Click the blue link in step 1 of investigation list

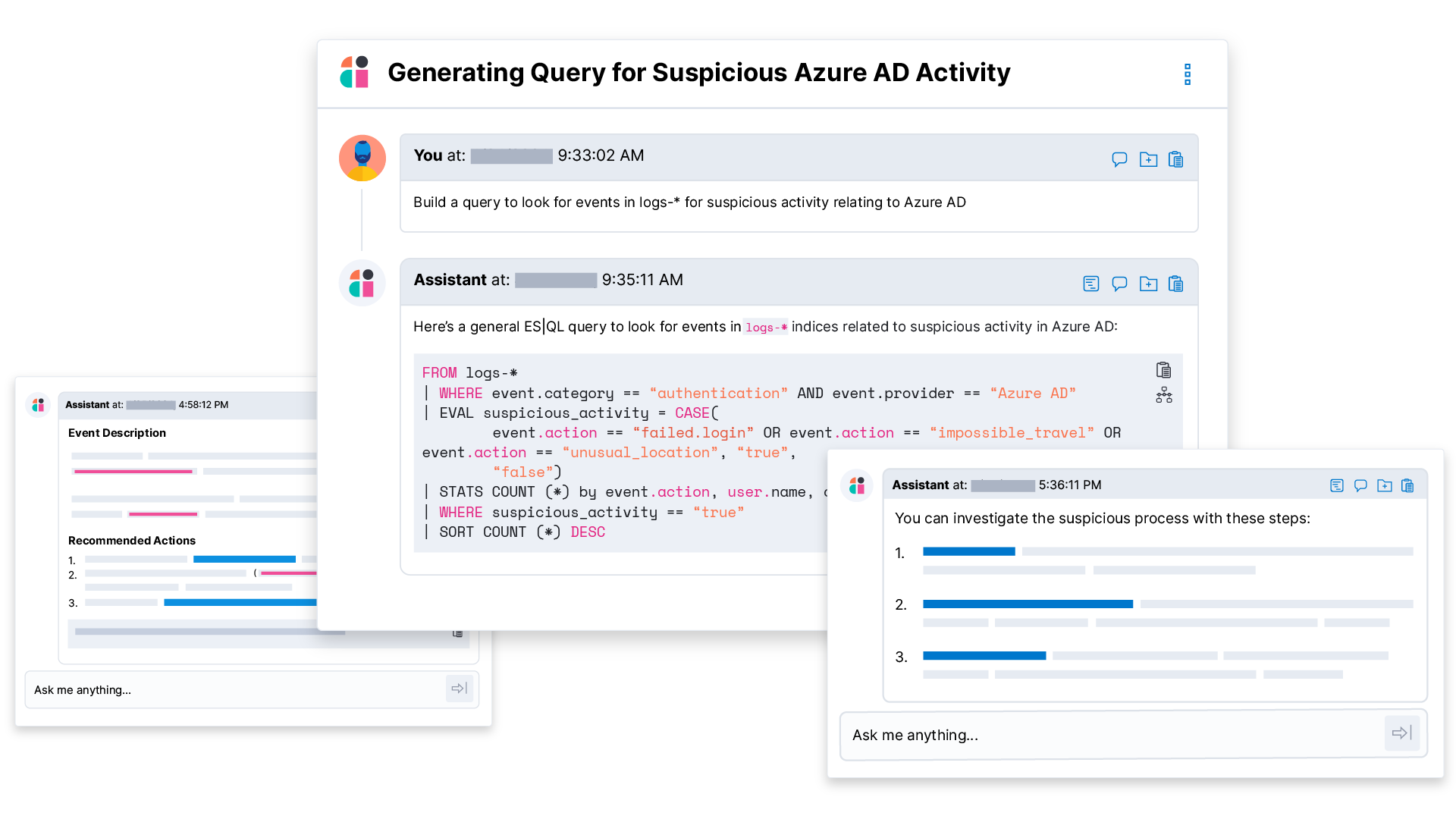[968, 551]
